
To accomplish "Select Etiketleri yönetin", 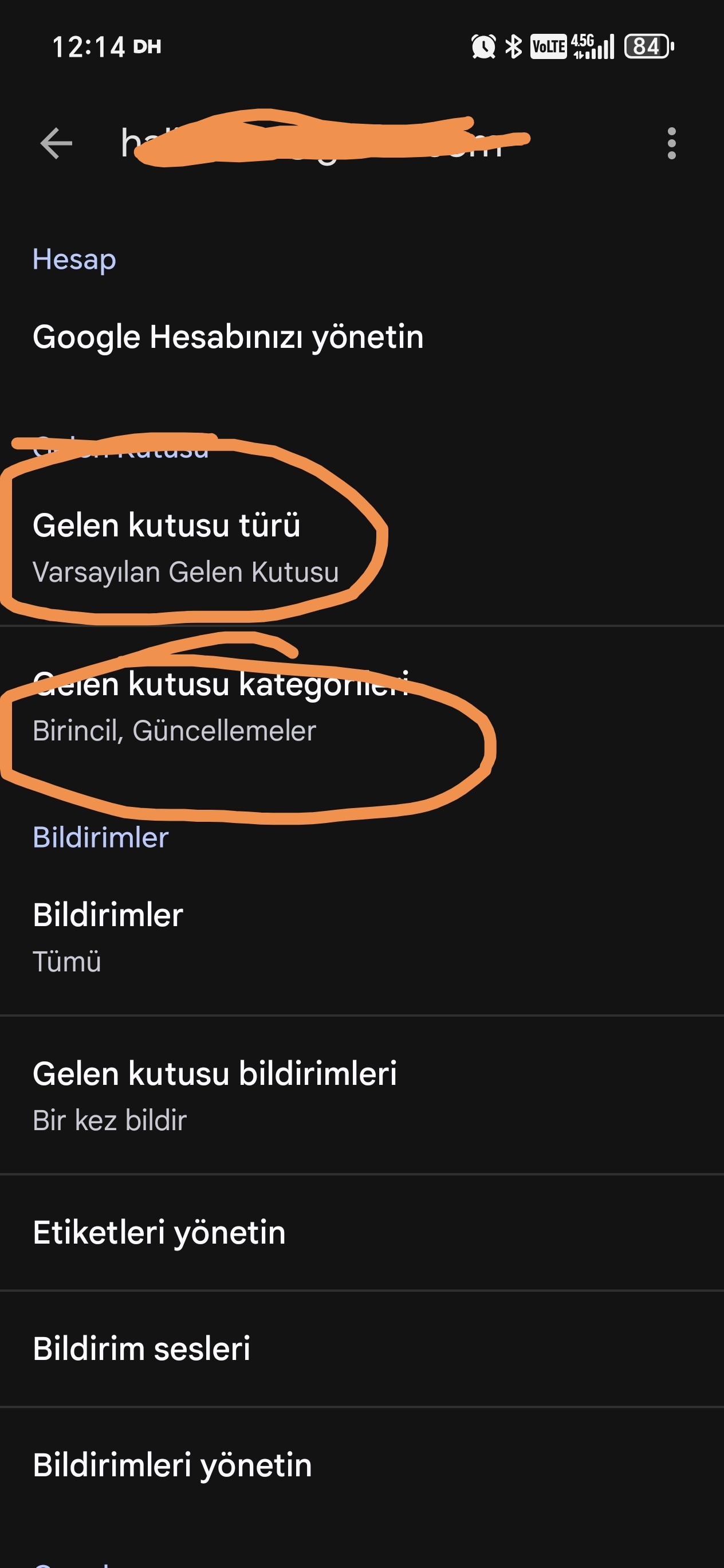I will pos(362,1233).
